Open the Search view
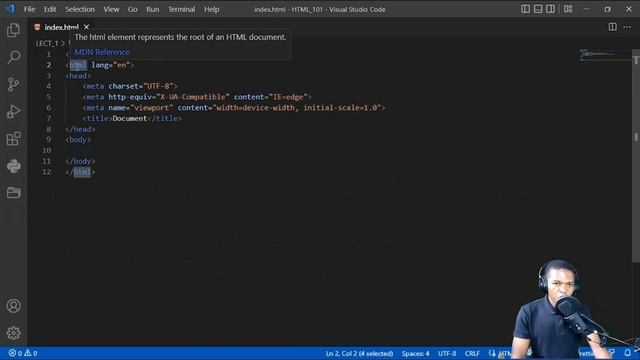 coord(13,57)
